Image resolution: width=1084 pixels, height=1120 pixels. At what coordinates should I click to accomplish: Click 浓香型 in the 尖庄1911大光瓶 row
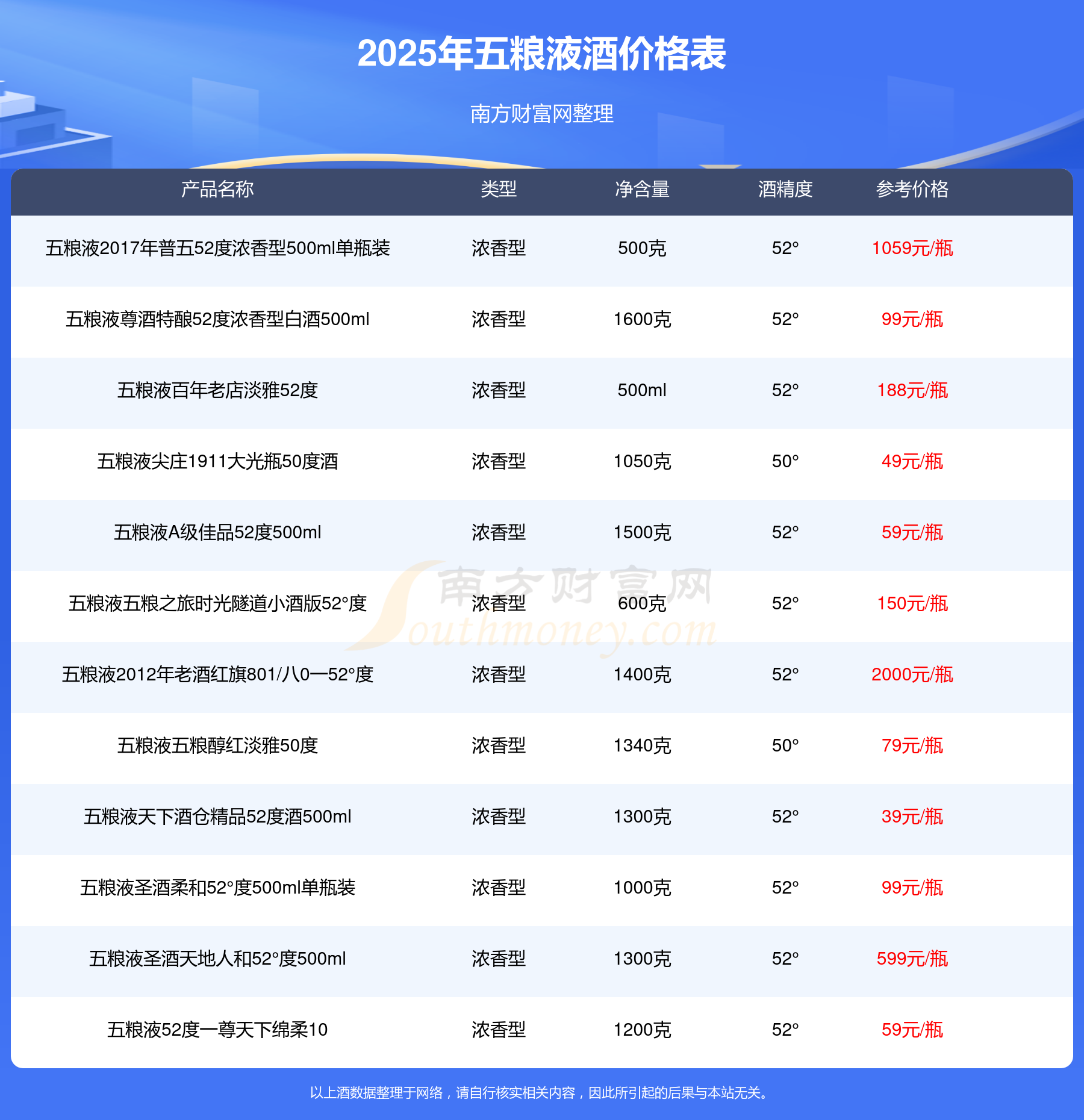click(x=499, y=461)
